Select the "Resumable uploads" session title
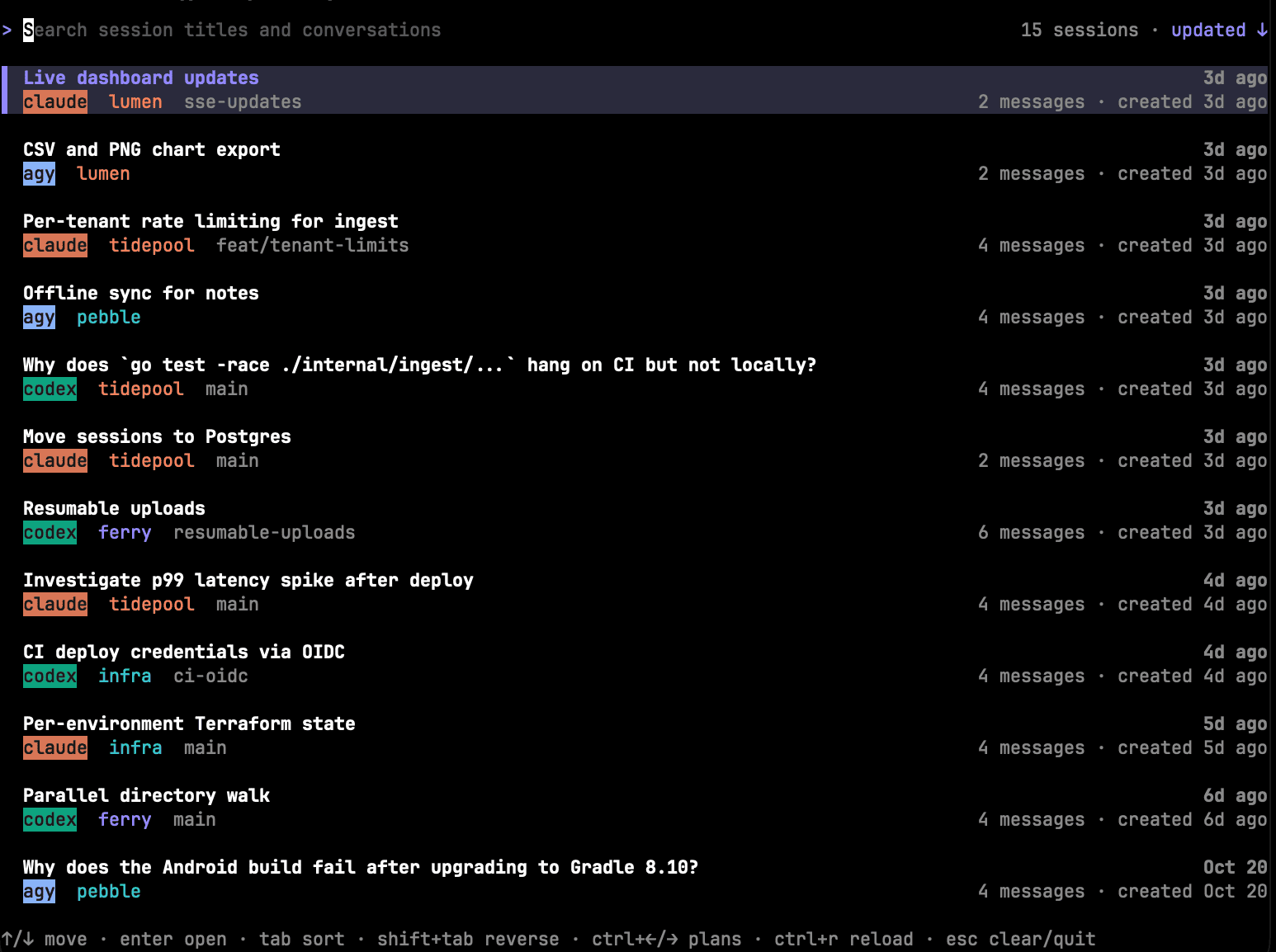 tap(114, 508)
